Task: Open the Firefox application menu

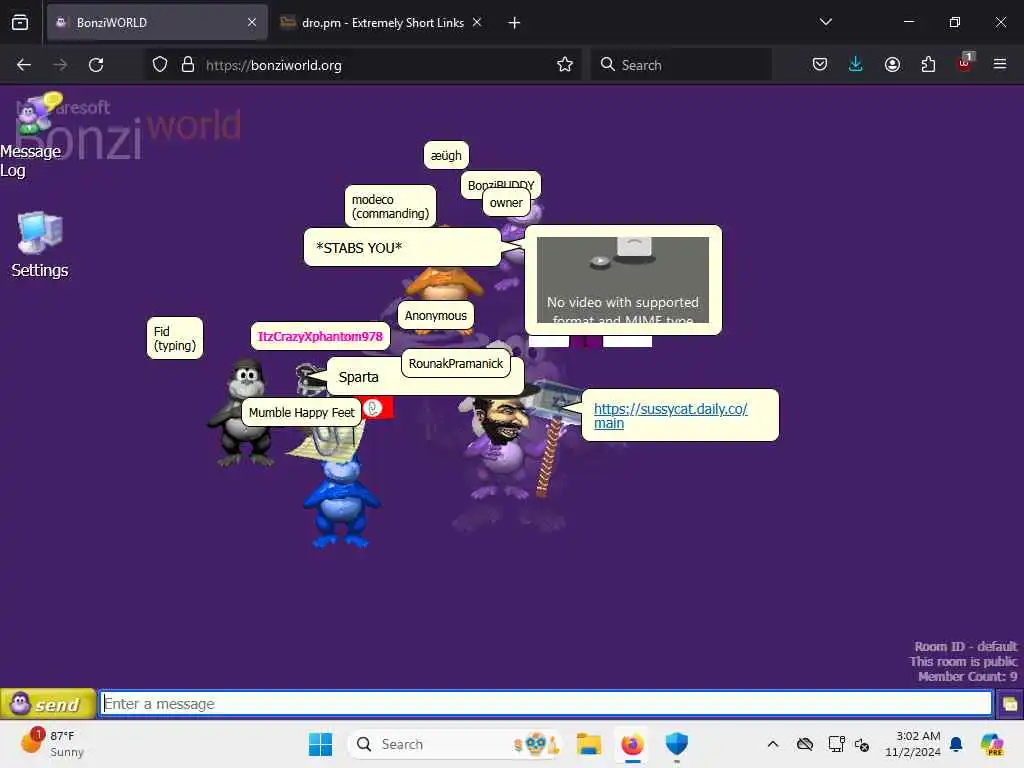Action: (x=1000, y=64)
